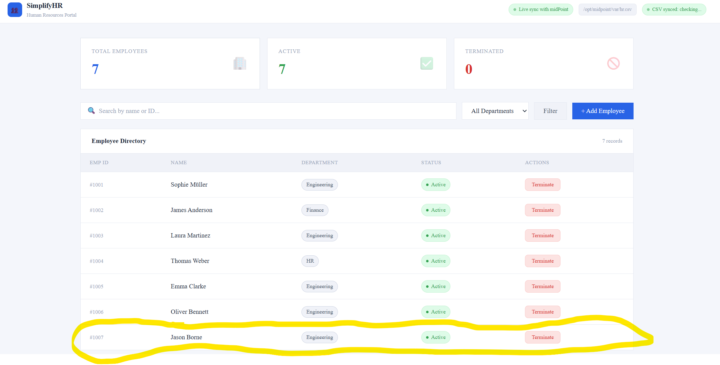Click the CSV synced status pill
720x365 pixels.
click(674, 10)
